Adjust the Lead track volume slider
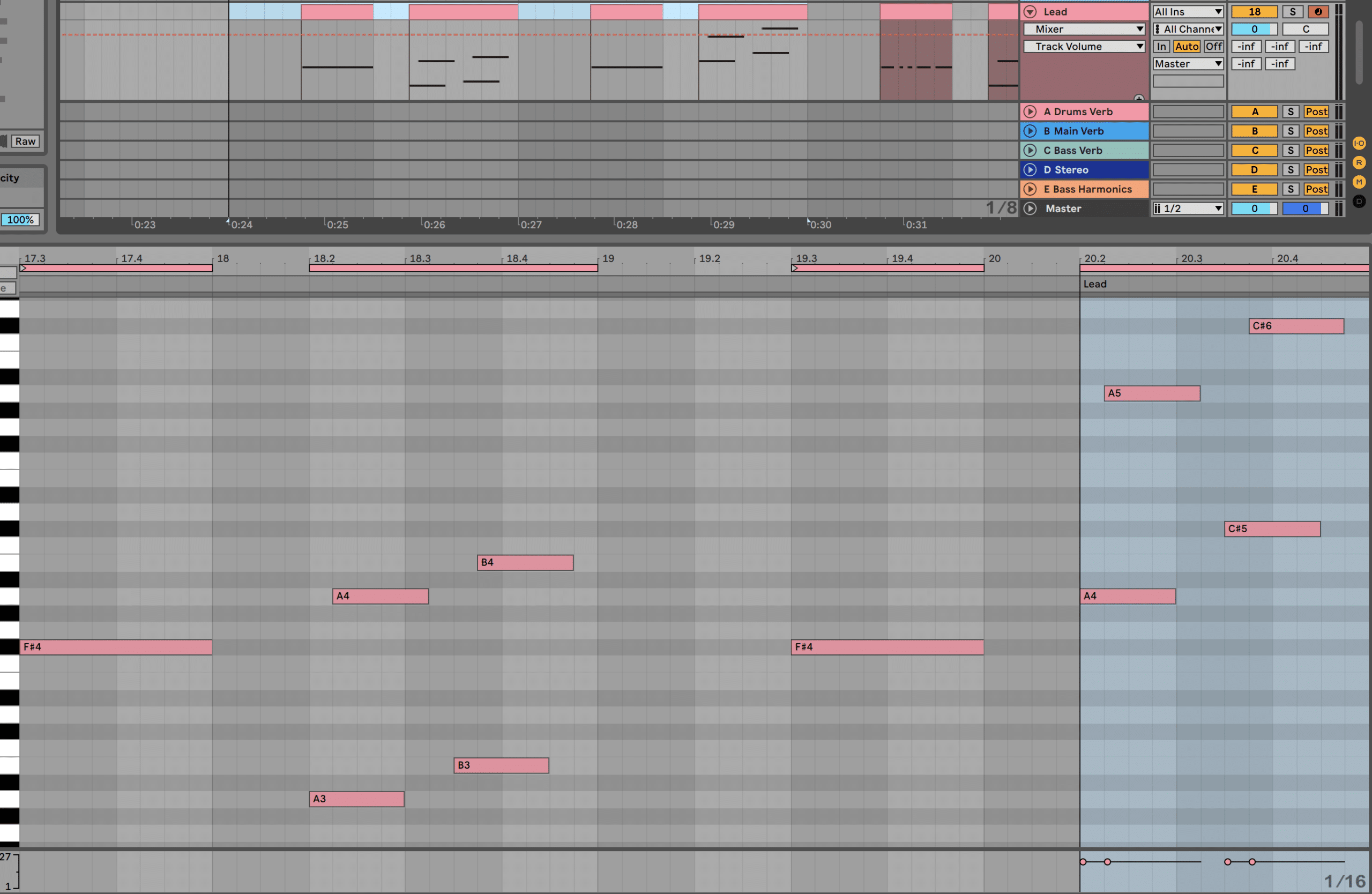 1255,29
